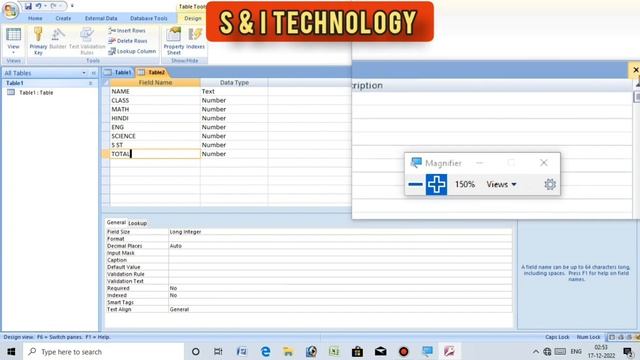The height and width of the screenshot is (360, 640).
Task: Open the Customize Quick Access Toolbar arrow
Action: tap(72, 6)
